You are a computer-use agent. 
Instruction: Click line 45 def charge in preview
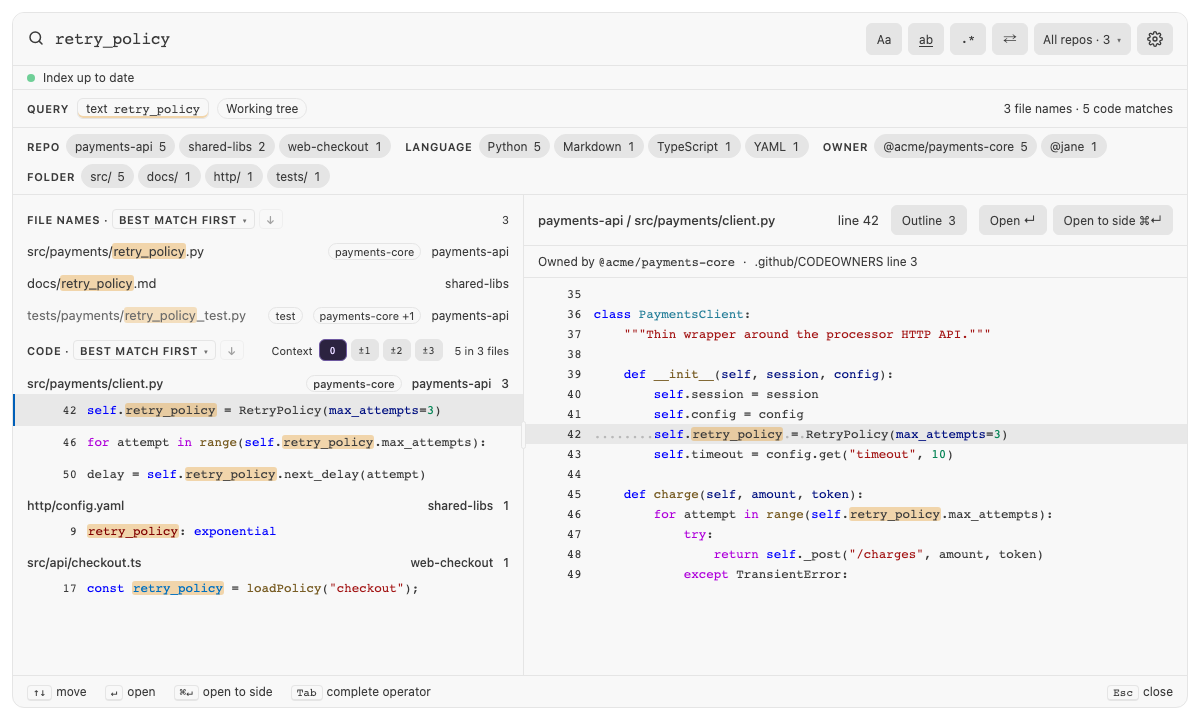pyautogui.click(x=856, y=494)
